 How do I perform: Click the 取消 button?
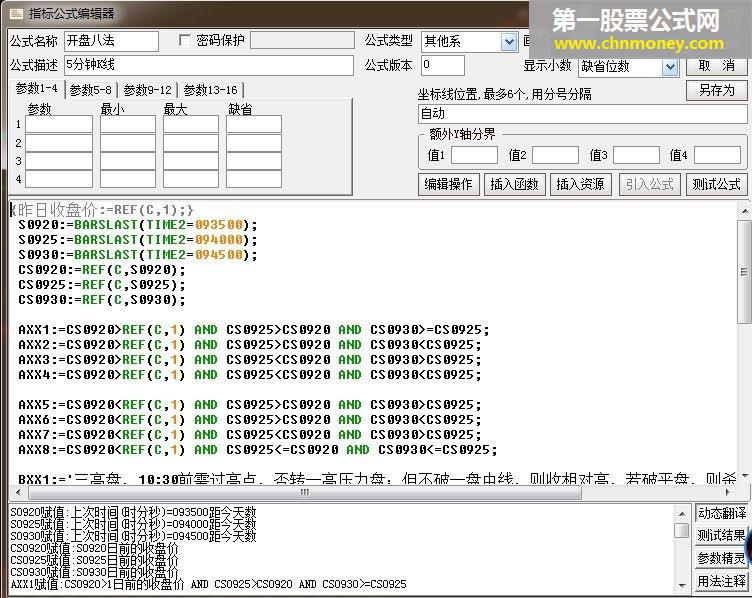(x=717, y=66)
